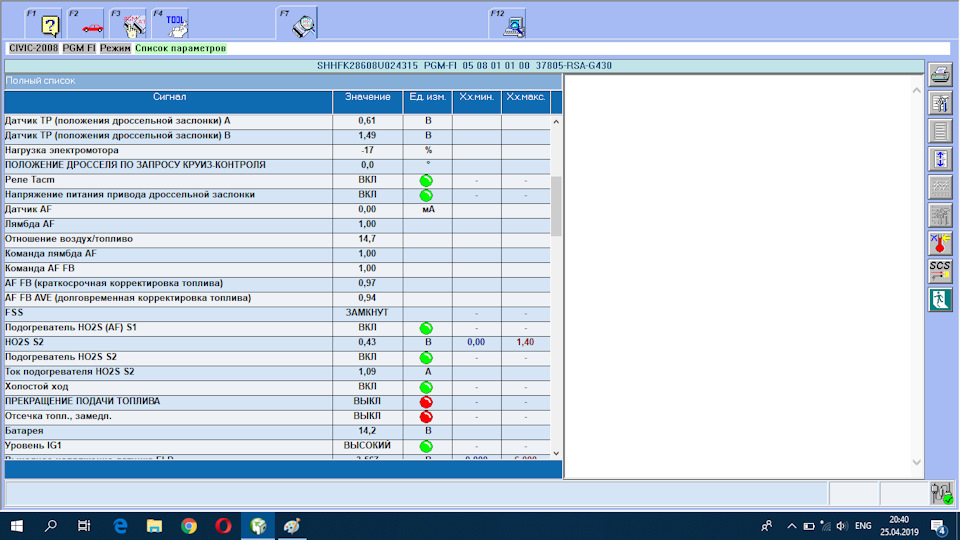Click the disabled line graph icon
This screenshot has height=540, width=960.
pos(940,187)
